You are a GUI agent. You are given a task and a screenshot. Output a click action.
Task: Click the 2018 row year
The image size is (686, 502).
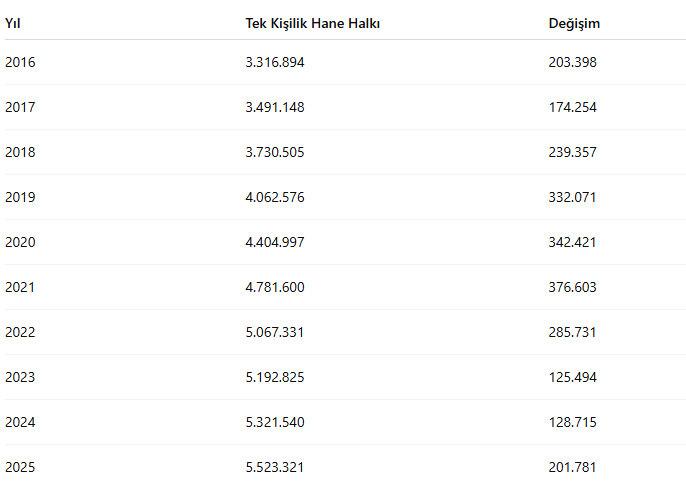click(x=20, y=152)
